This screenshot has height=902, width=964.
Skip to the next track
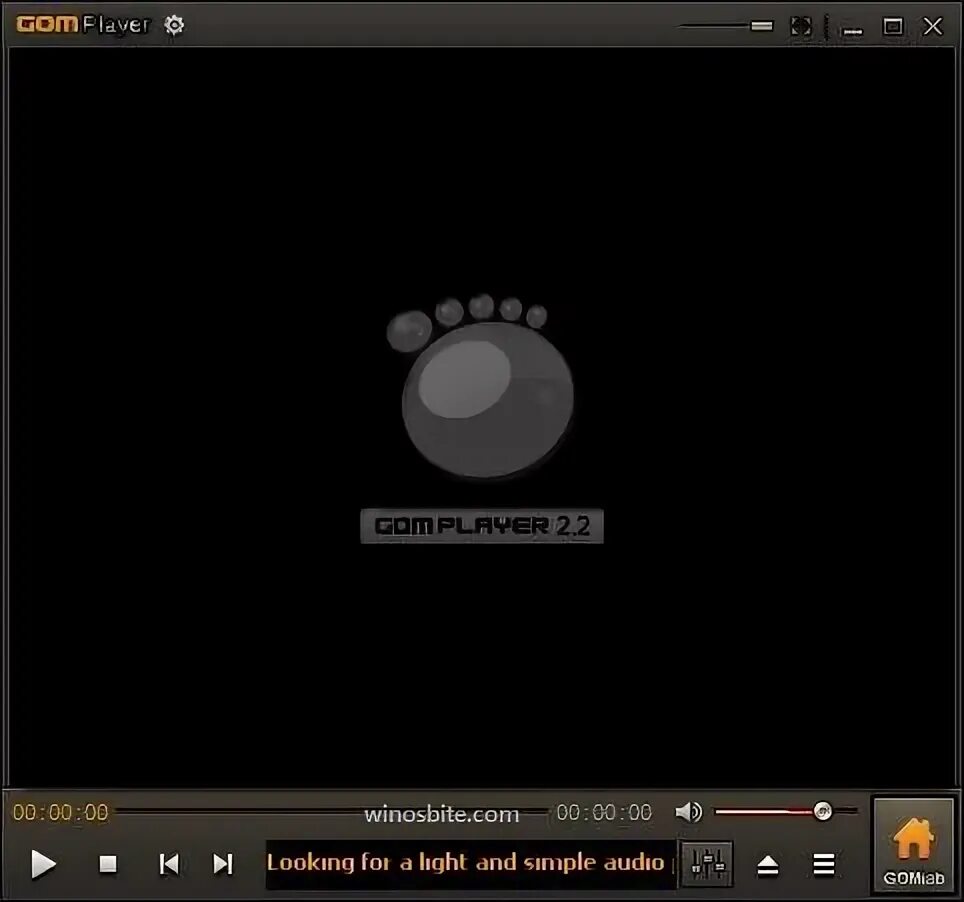223,864
